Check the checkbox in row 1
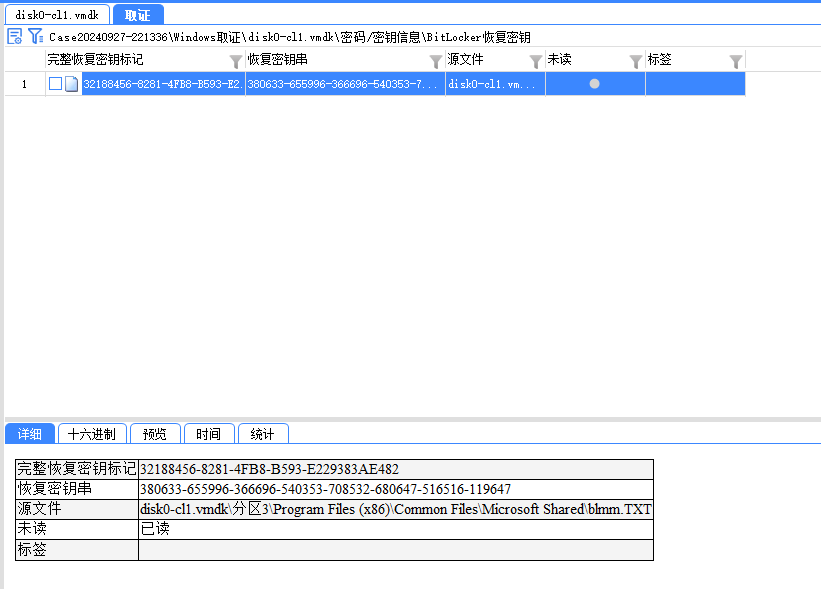The image size is (821, 589). (x=56, y=85)
